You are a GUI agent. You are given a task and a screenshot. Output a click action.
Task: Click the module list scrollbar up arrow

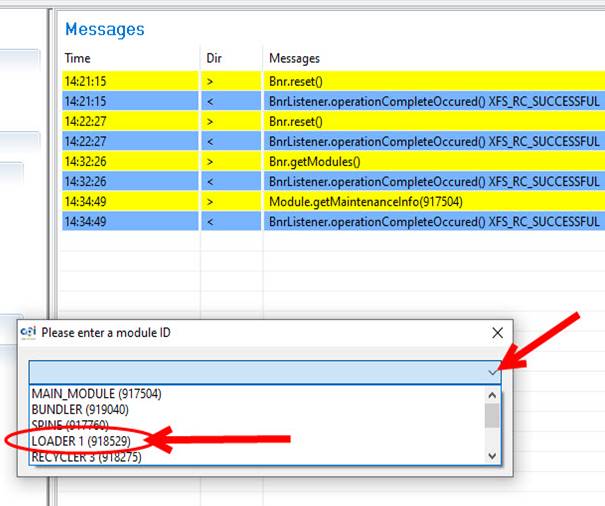point(491,395)
